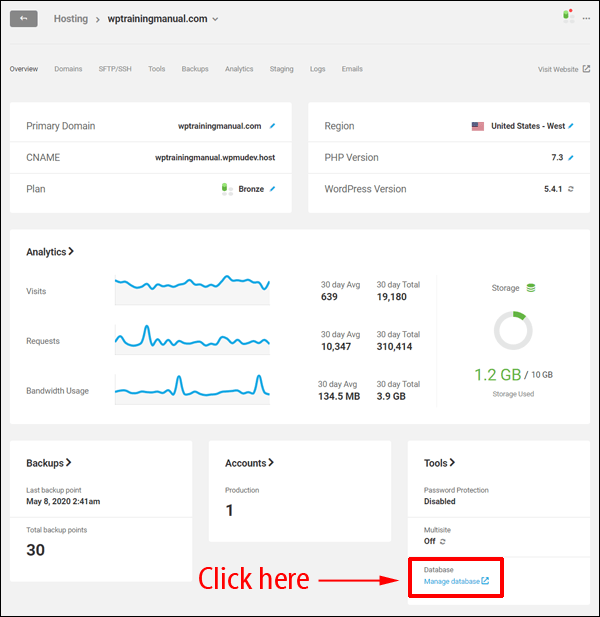Viewport: 600px width, 617px height.
Task: Click the 1.2 GB storage used value
Action: tap(498, 375)
